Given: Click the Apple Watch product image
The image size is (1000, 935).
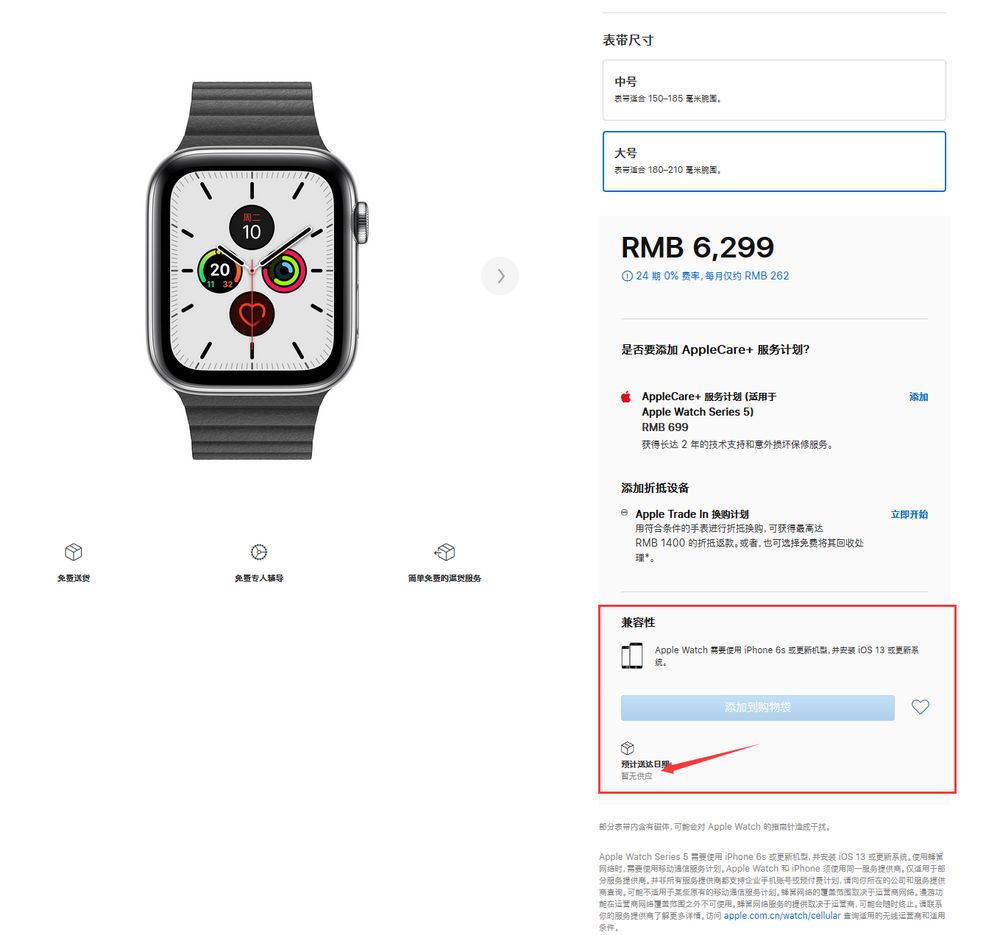Looking at the screenshot, I should pyautogui.click(x=257, y=271).
